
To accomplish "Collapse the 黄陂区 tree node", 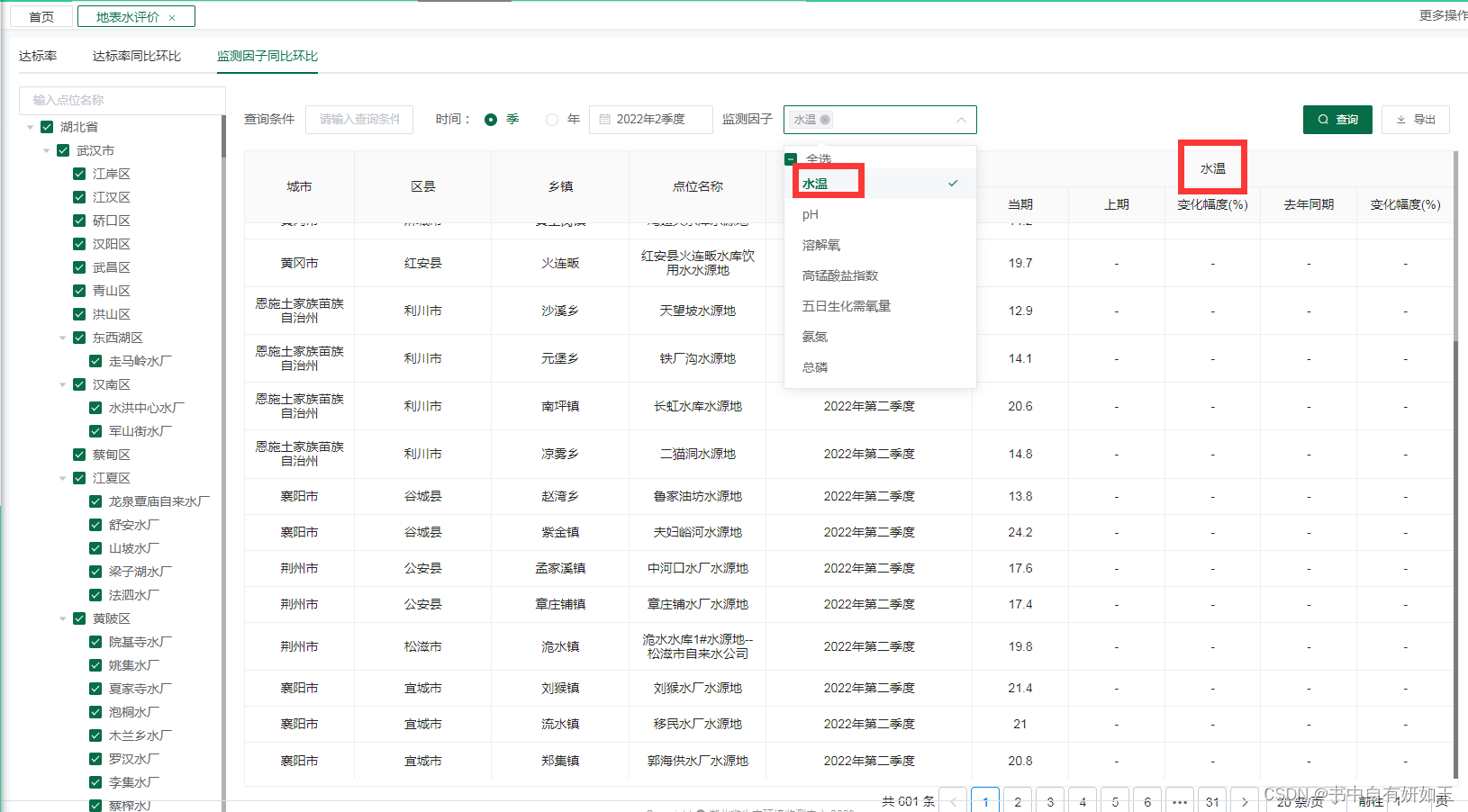I will pos(63,619).
